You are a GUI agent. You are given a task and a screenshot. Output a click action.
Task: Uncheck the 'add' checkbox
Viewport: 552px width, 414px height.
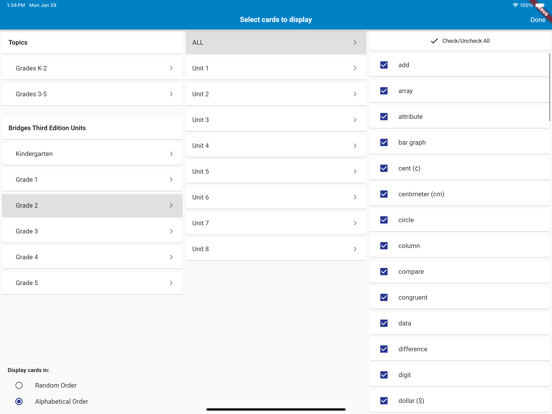click(384, 65)
